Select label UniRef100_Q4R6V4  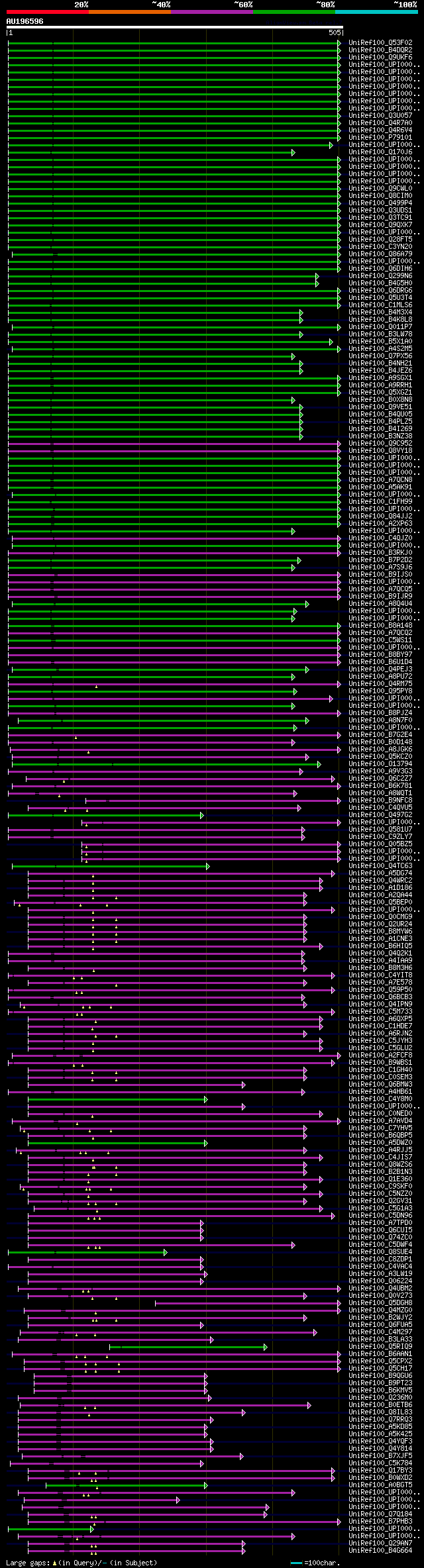tap(380, 130)
